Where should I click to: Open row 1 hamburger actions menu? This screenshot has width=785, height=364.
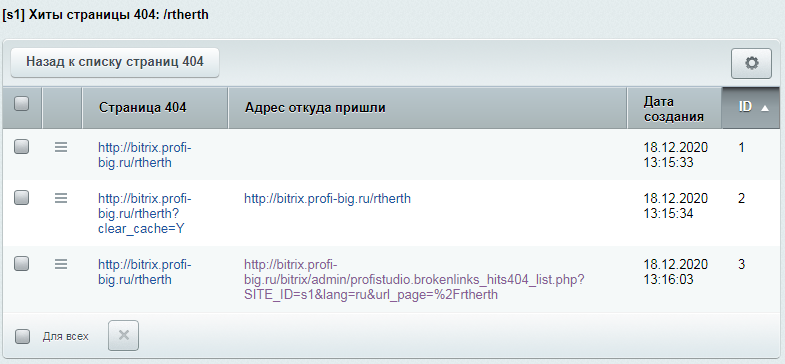coord(61,147)
